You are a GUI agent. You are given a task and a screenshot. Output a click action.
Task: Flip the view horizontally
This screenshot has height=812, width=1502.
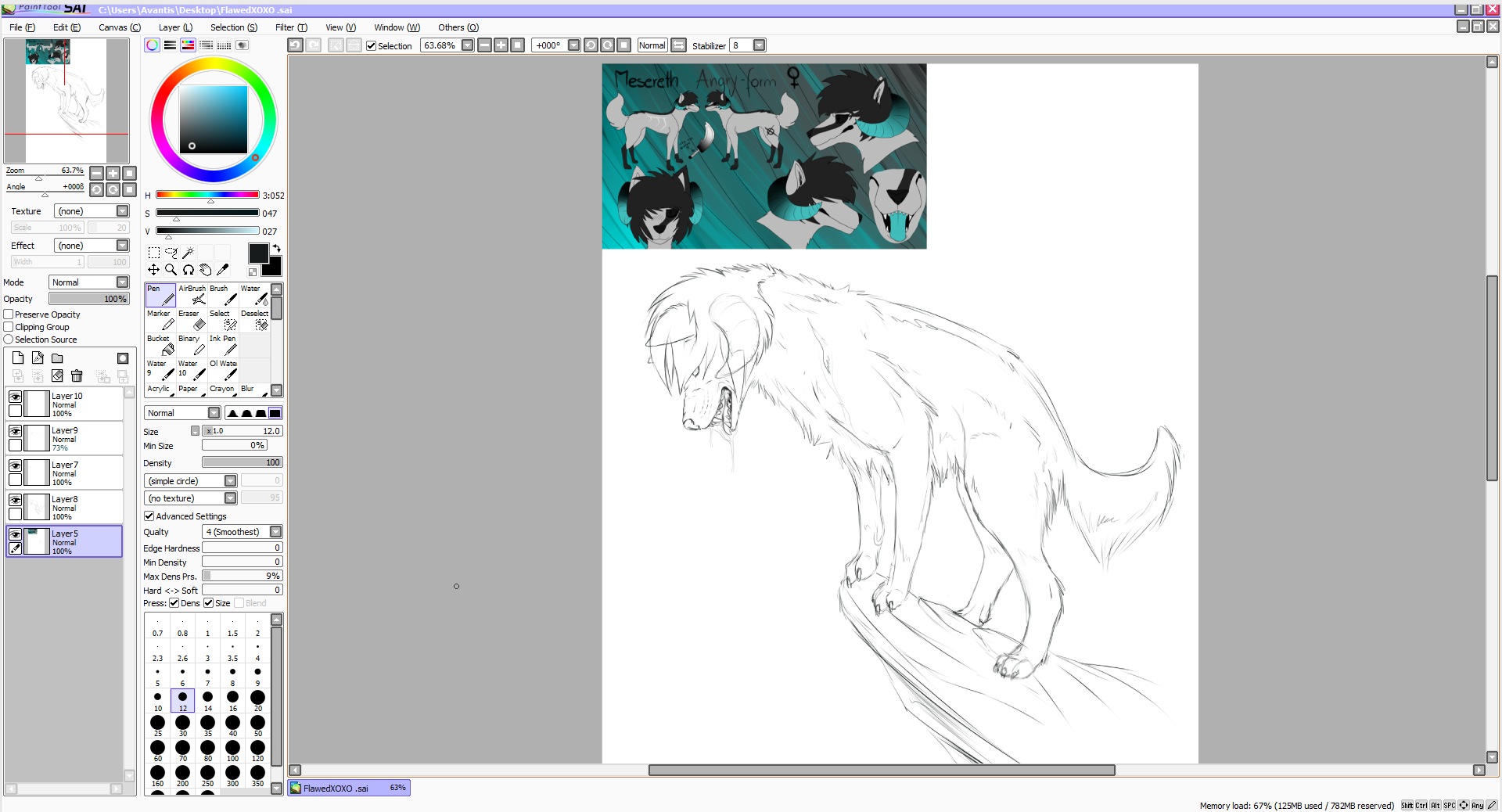coord(679,45)
